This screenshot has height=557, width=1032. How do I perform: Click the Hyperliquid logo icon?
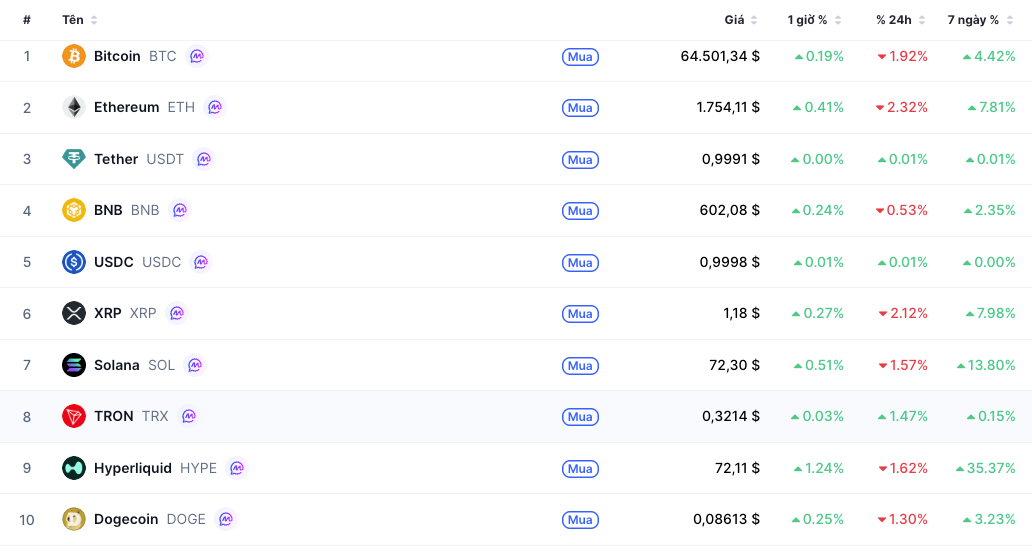click(74, 468)
